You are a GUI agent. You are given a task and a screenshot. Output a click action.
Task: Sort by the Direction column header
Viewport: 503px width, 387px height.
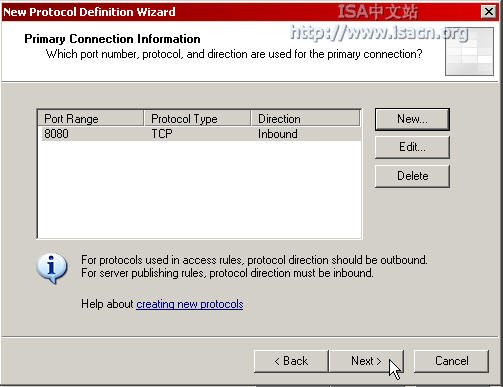(305, 119)
